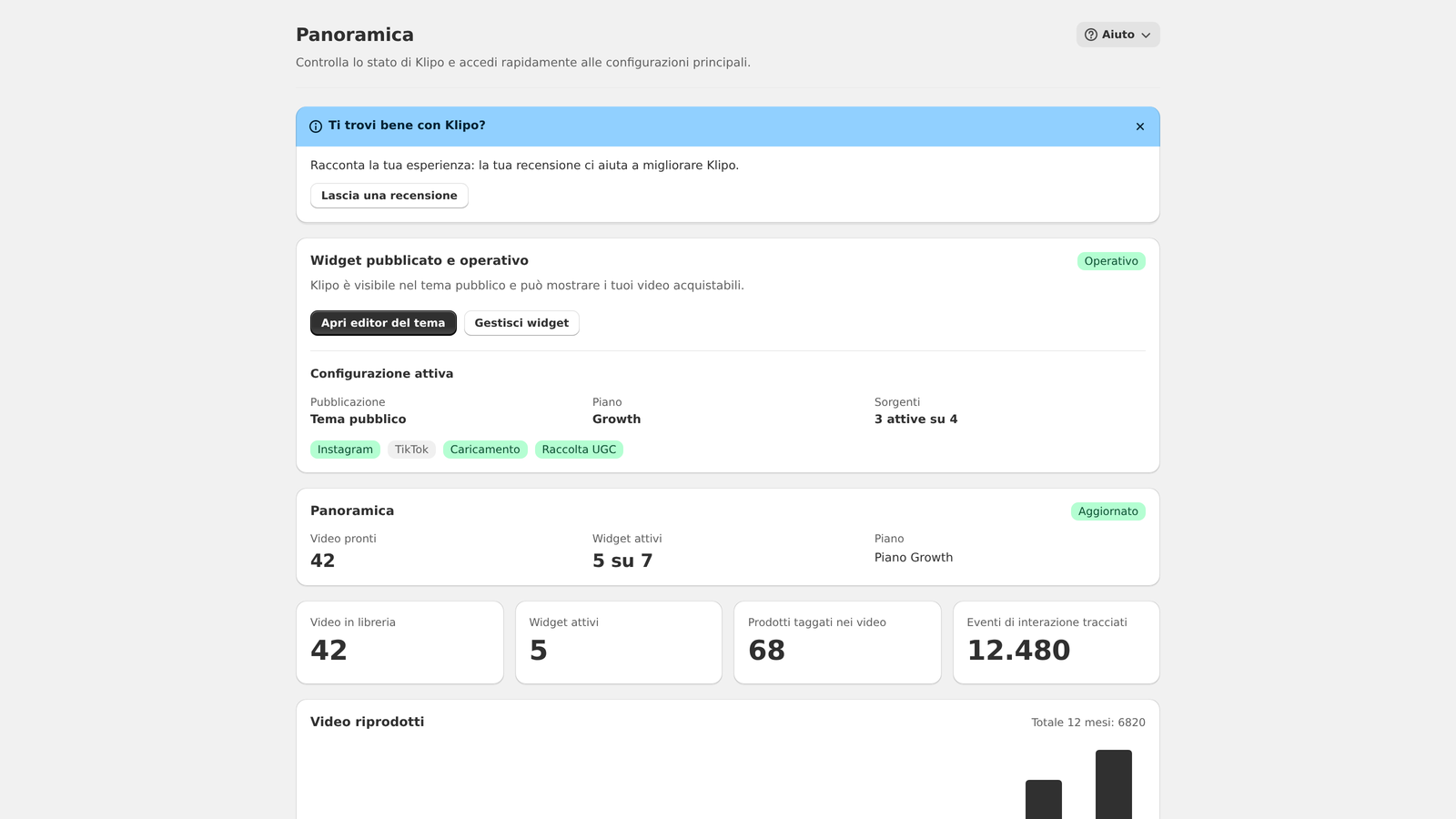Viewport: 1456px width, 819px height.
Task: Click the "Widget pubblicato e operativo" heading
Action: (x=420, y=260)
